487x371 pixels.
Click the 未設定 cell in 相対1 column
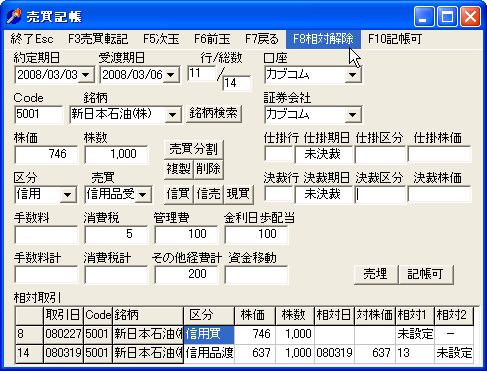(x=415, y=334)
